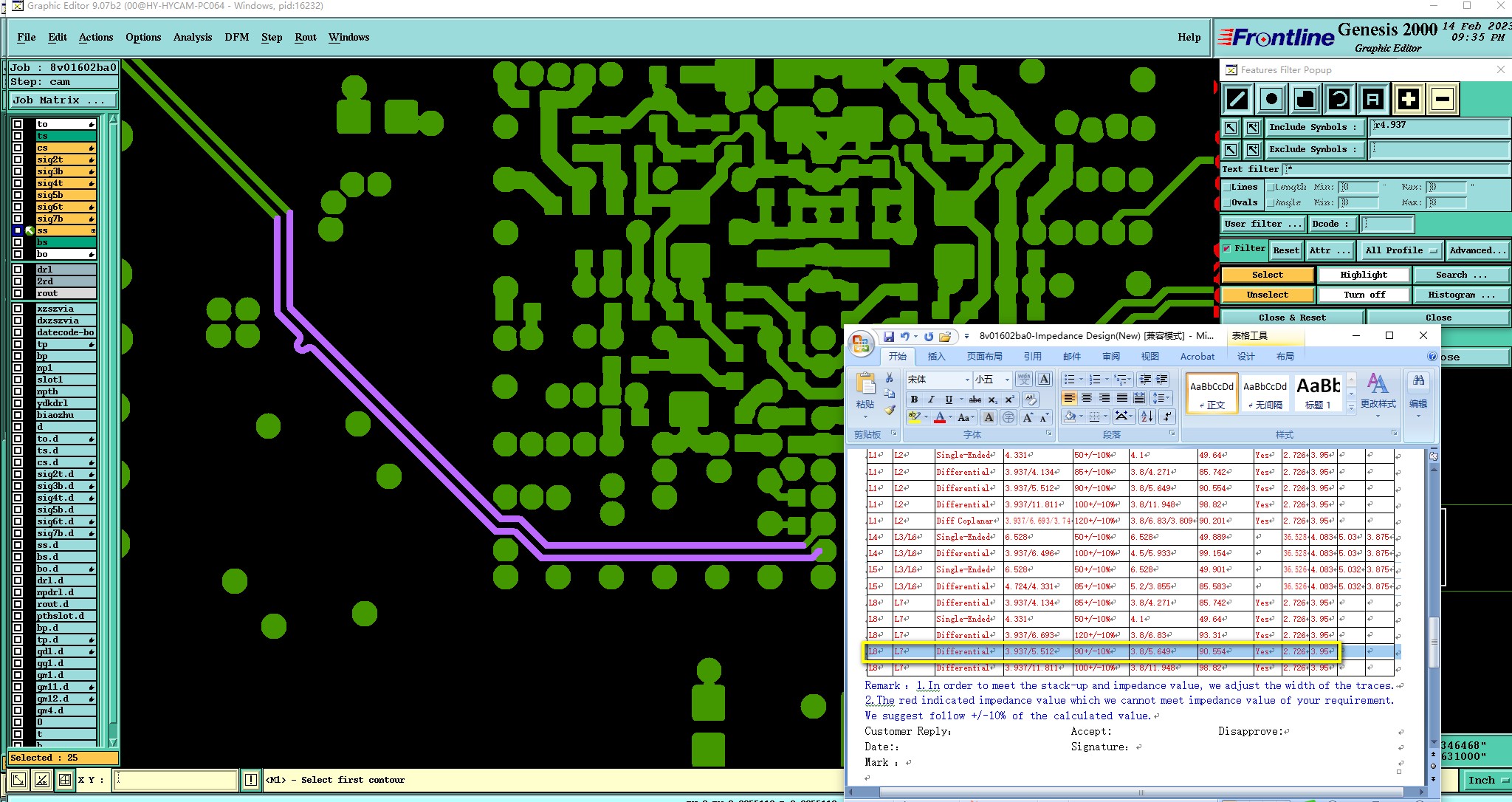Select the surface feature type filter icon
The image size is (1512, 802).
click(1305, 98)
